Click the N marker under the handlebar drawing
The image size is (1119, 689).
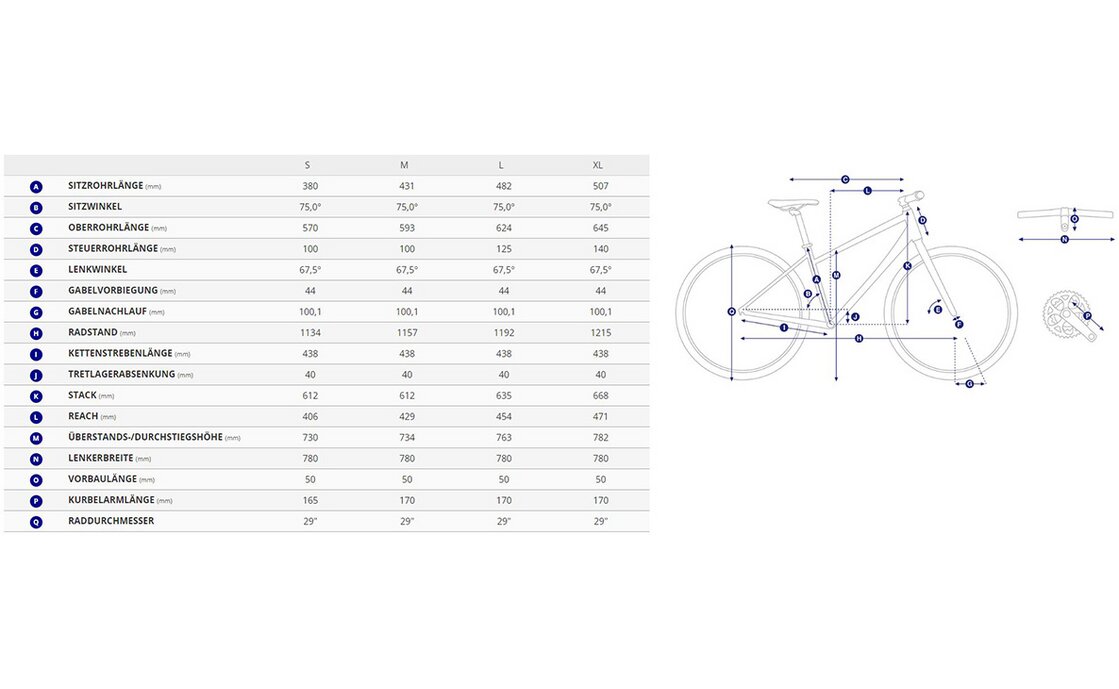pos(1065,240)
